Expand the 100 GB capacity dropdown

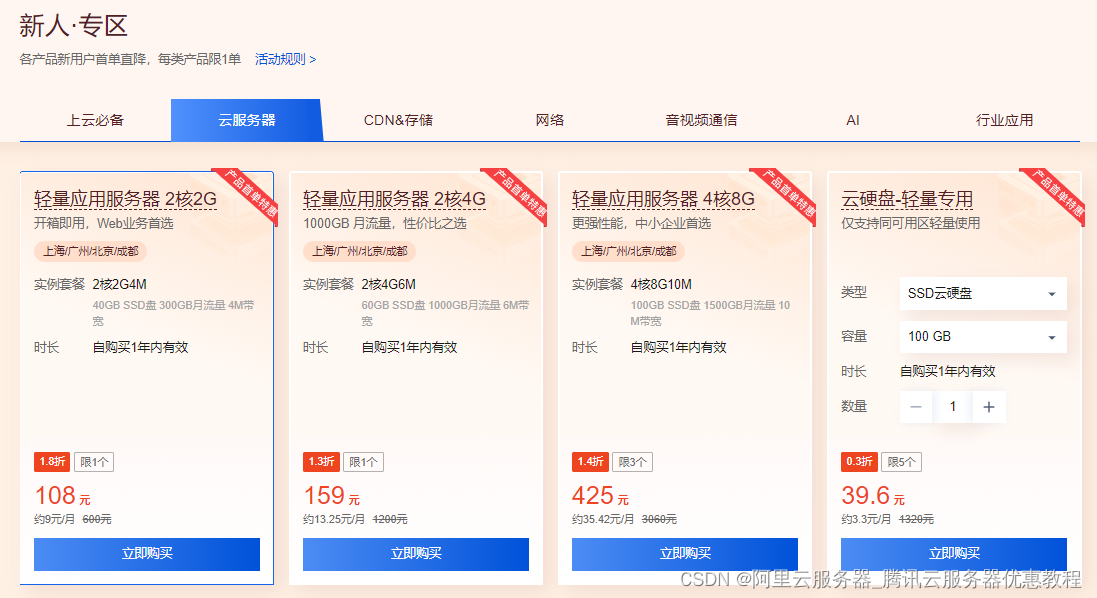coord(982,337)
